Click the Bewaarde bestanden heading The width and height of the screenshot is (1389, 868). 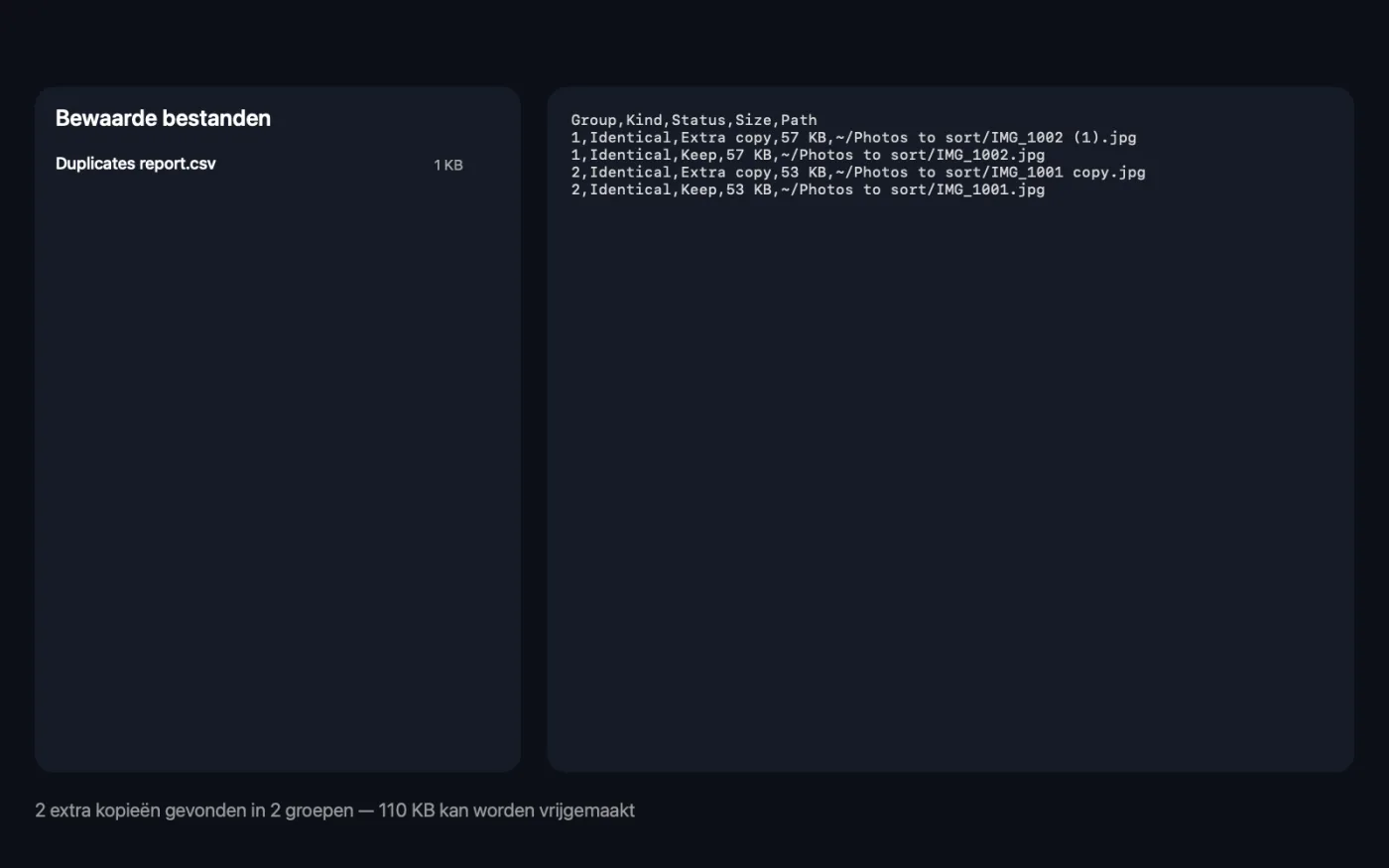[163, 118]
